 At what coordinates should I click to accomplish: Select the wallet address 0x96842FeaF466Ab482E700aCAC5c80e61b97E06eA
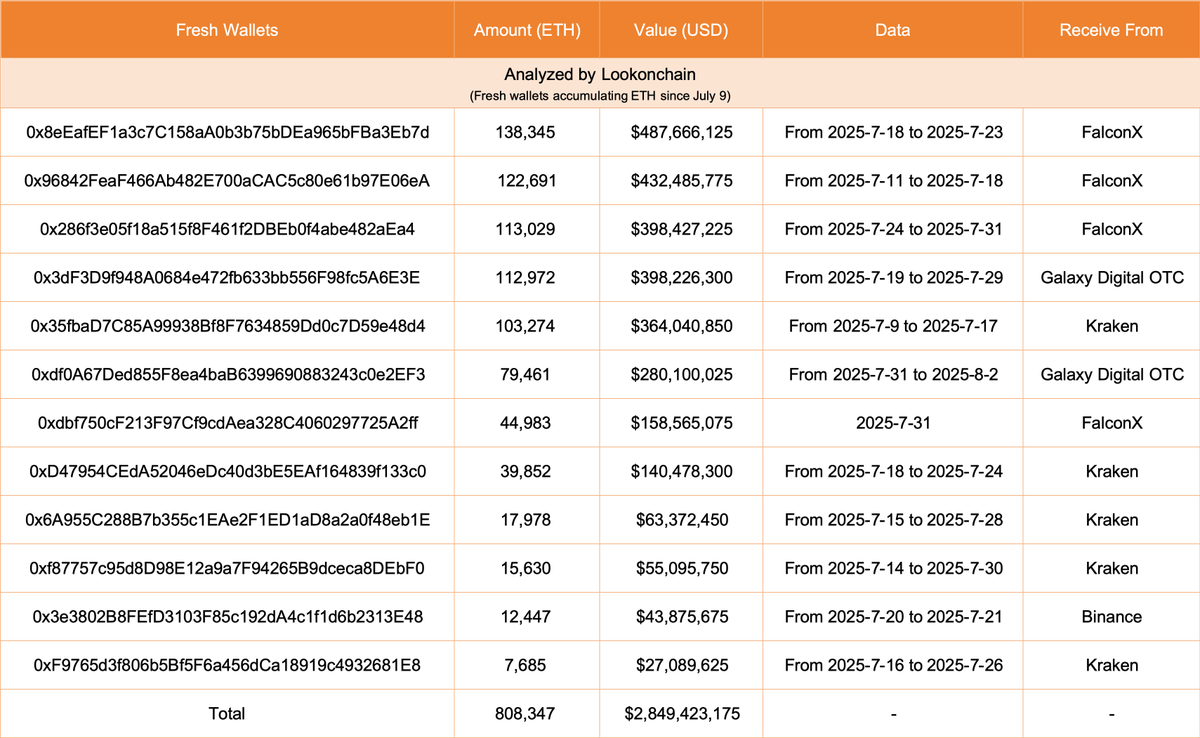pos(227,181)
